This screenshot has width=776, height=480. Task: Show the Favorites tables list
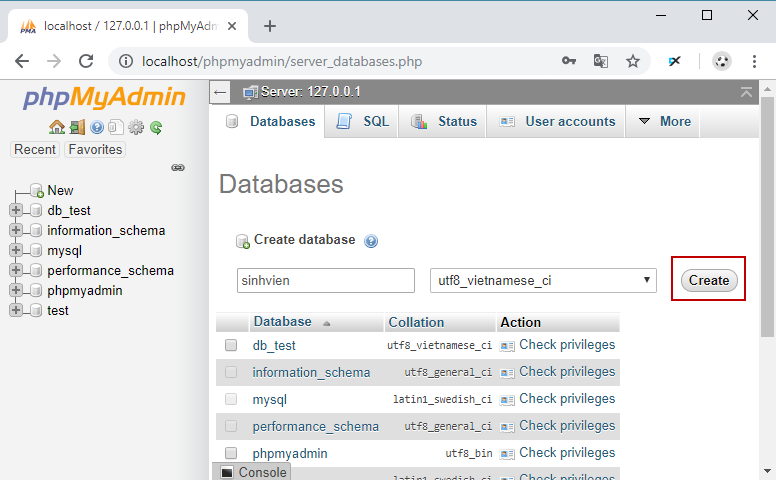click(95, 149)
